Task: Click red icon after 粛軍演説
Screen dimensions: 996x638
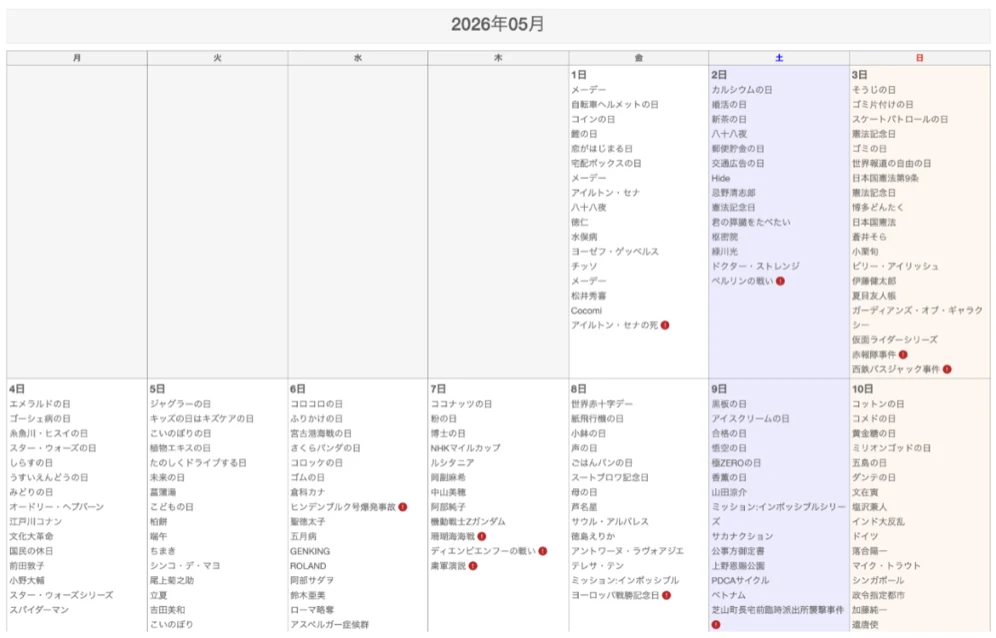Action: coord(473,566)
